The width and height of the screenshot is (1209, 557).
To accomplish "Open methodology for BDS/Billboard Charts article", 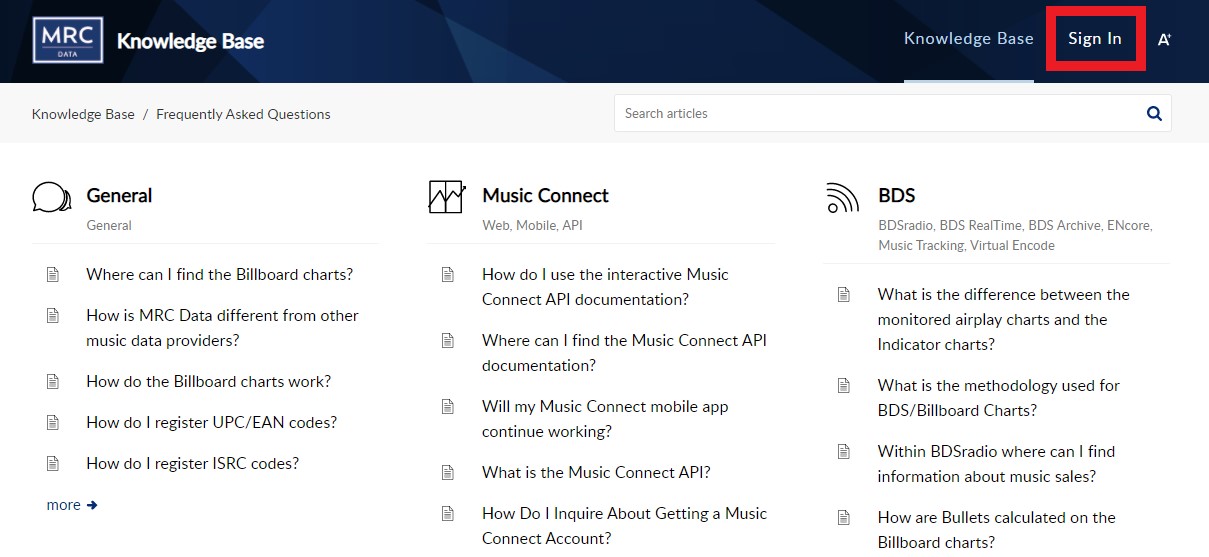I will [x=998, y=398].
